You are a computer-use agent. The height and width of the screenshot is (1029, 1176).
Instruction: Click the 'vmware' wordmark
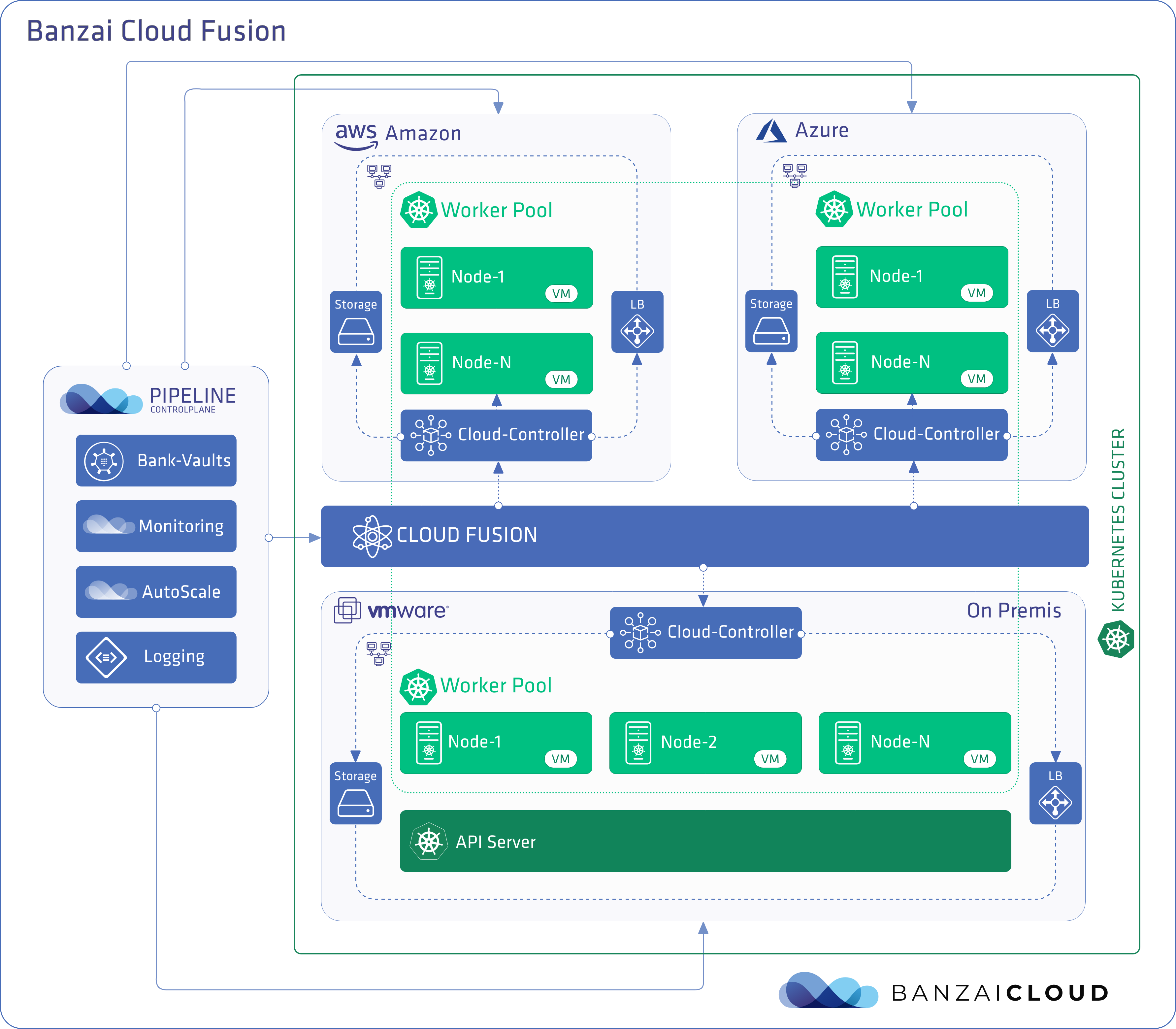(x=408, y=611)
